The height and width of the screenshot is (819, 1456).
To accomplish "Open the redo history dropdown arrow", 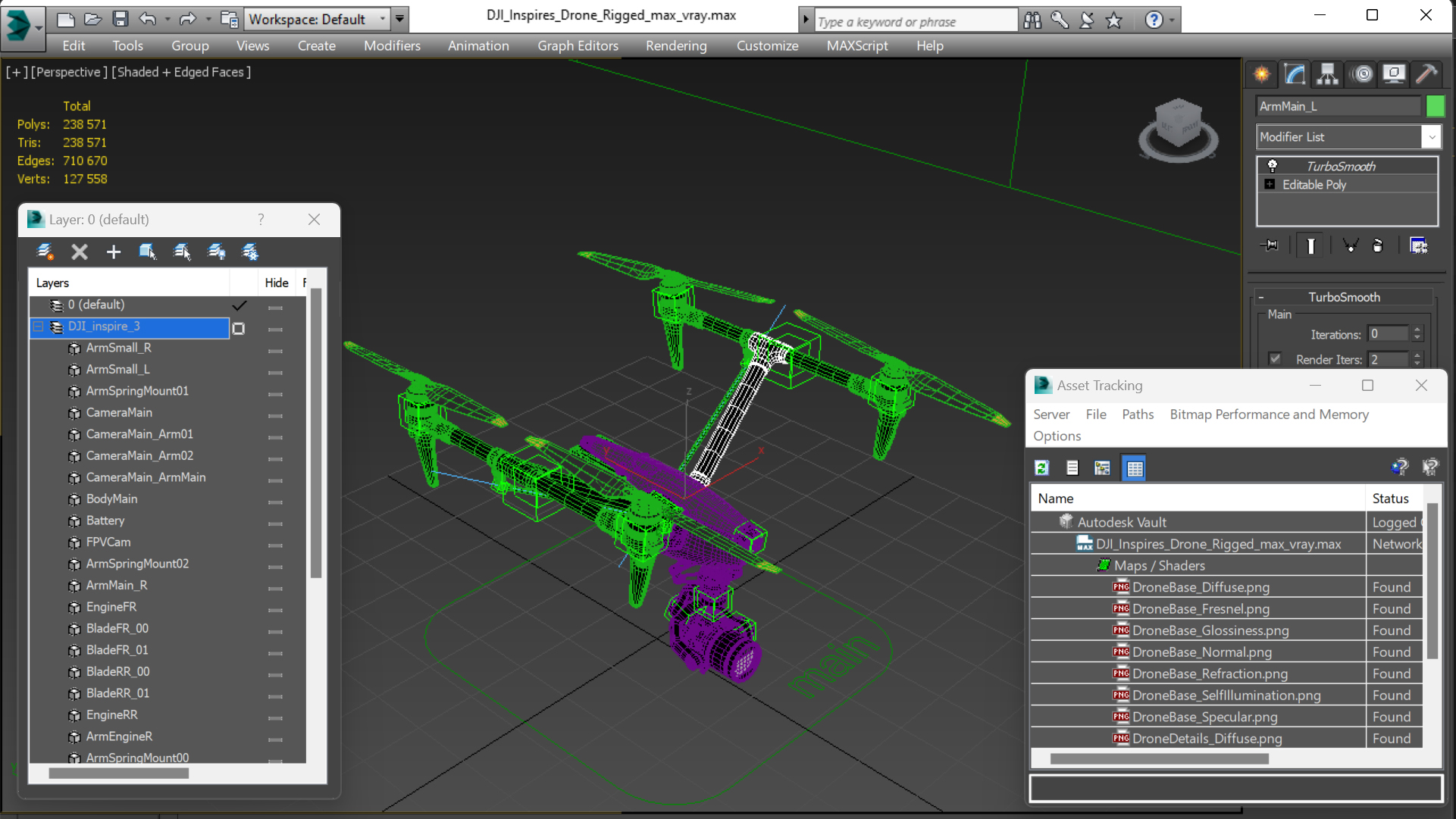I will [208, 19].
